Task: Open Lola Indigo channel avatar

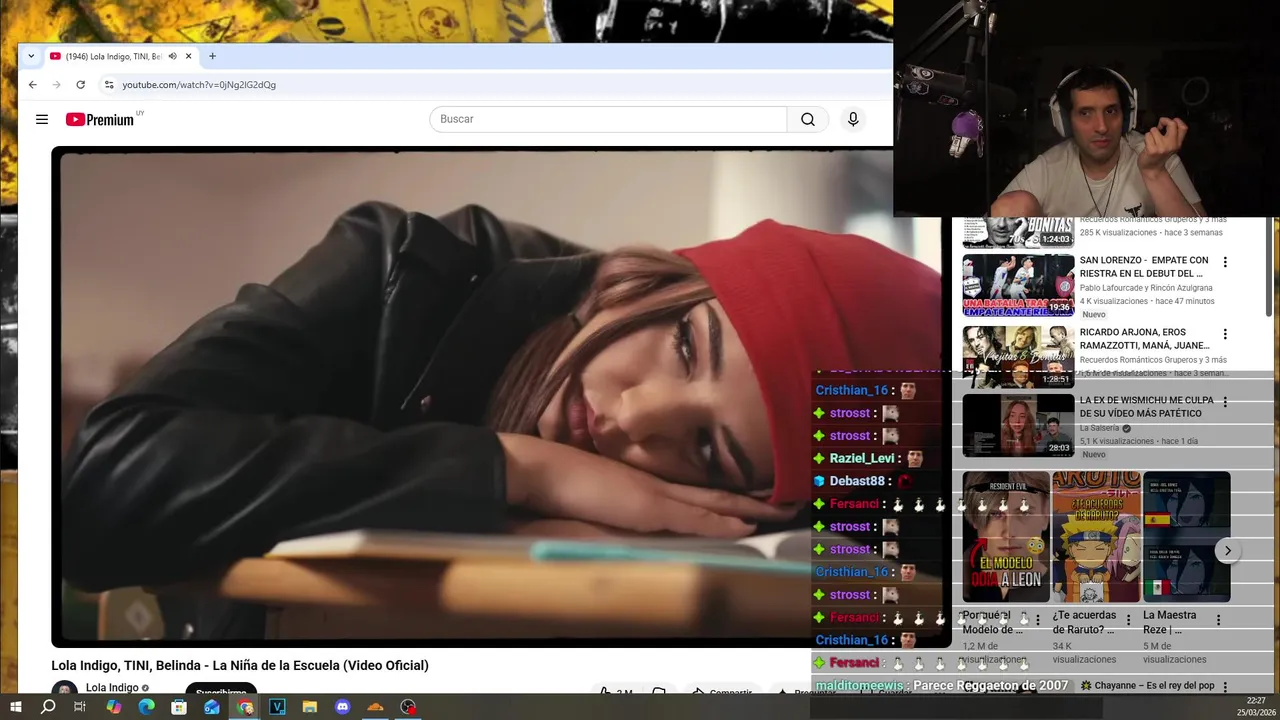Action: [x=64, y=690]
